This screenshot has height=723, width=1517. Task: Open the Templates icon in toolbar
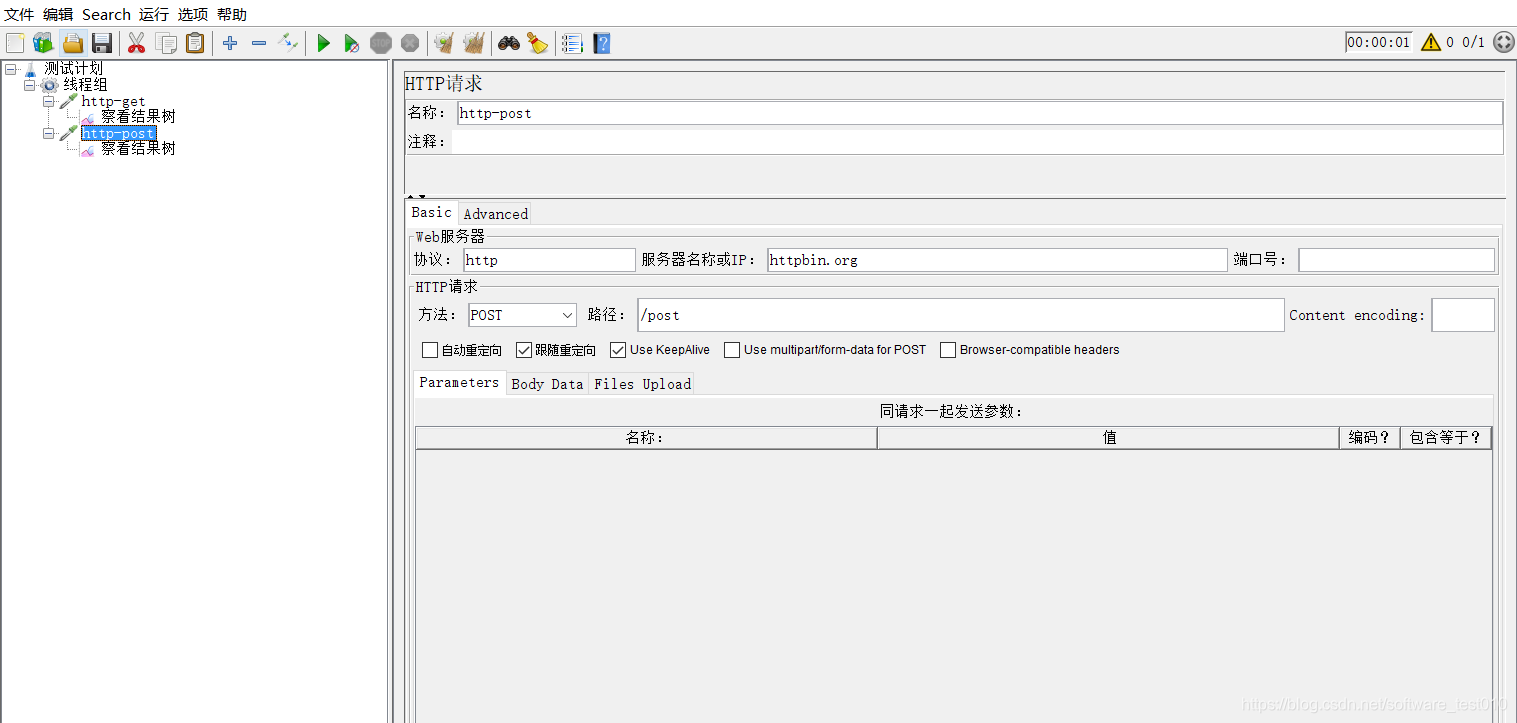(43, 42)
